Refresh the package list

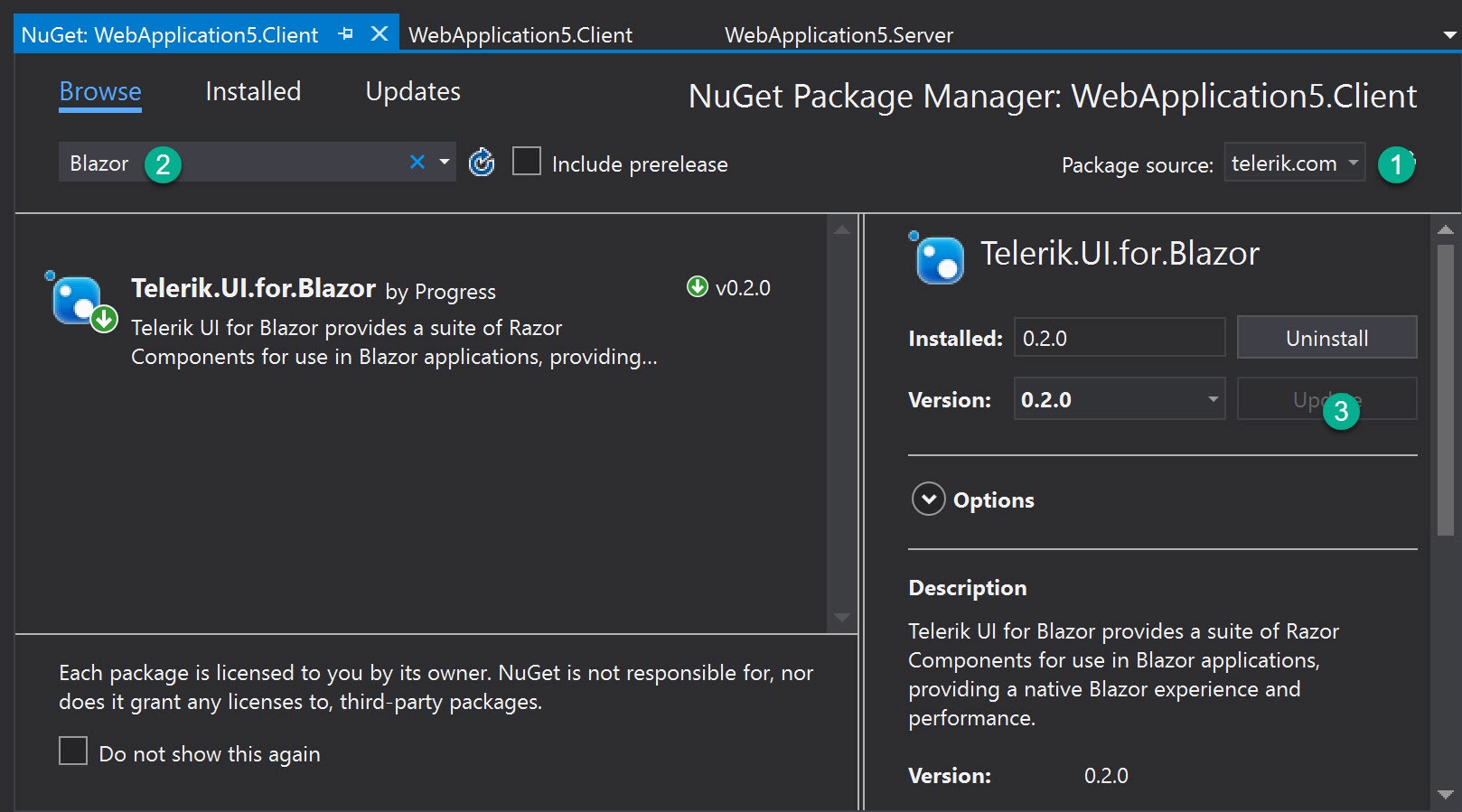pyautogui.click(x=482, y=163)
